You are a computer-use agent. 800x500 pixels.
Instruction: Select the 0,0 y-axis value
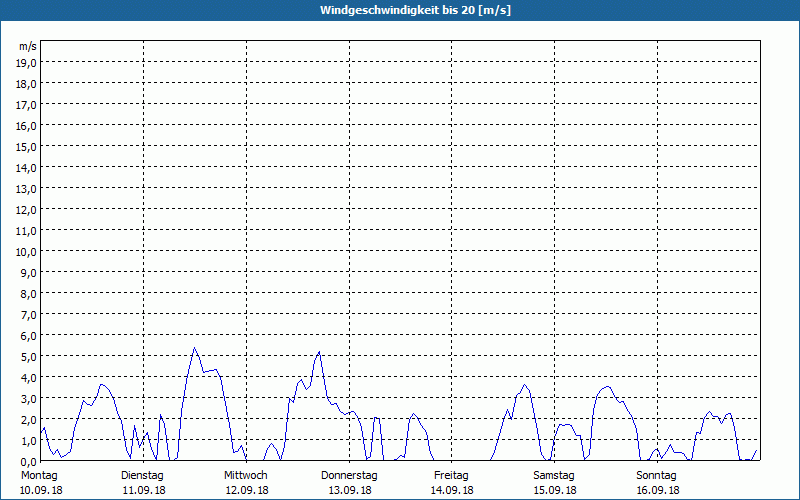click(29, 462)
